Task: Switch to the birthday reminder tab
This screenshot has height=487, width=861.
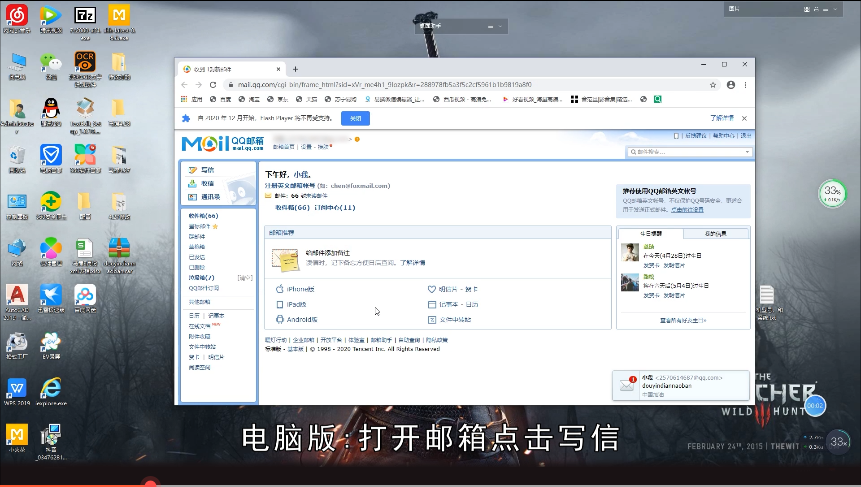Action: 651,234
